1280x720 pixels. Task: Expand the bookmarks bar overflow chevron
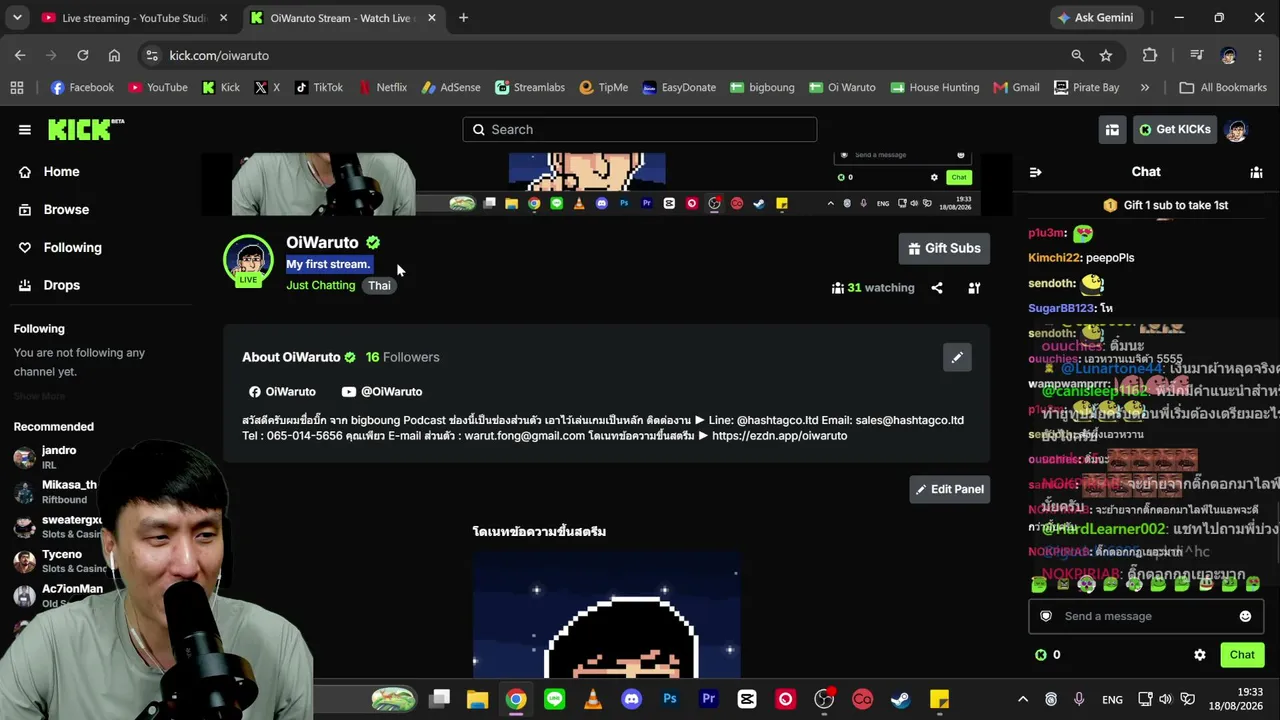coord(1145,87)
